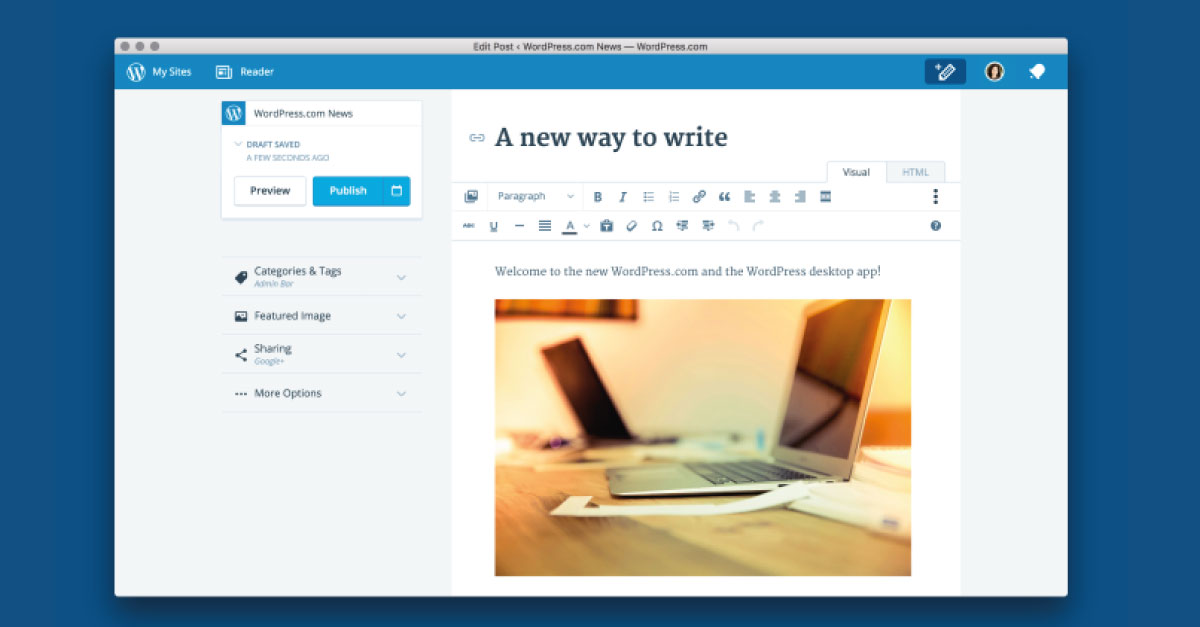Insert special character with omega icon

[x=657, y=226]
